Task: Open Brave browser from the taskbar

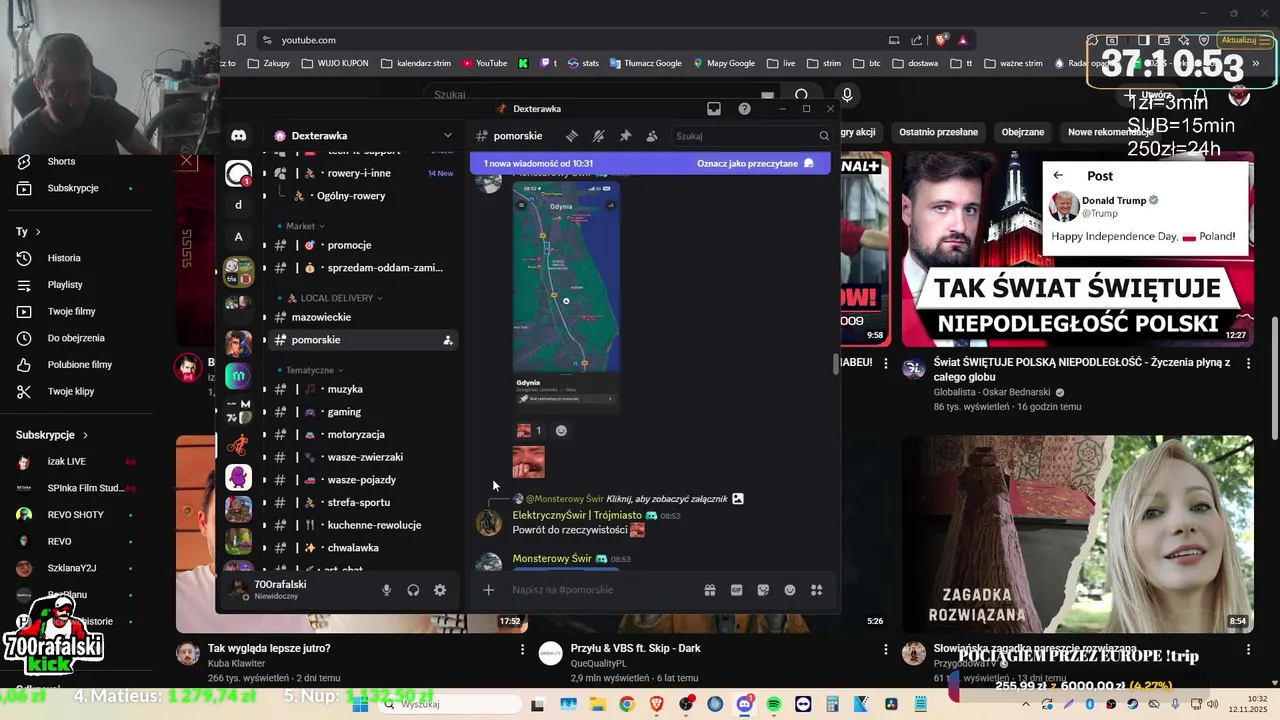Action: click(657, 705)
